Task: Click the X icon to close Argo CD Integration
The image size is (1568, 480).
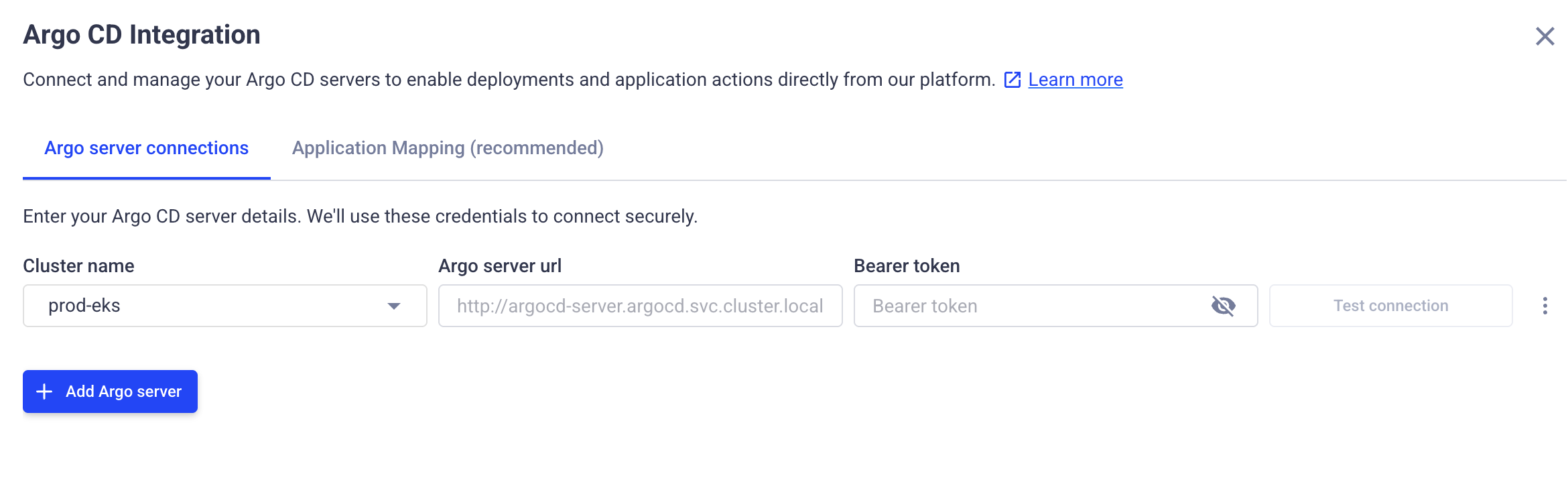Action: (1545, 37)
